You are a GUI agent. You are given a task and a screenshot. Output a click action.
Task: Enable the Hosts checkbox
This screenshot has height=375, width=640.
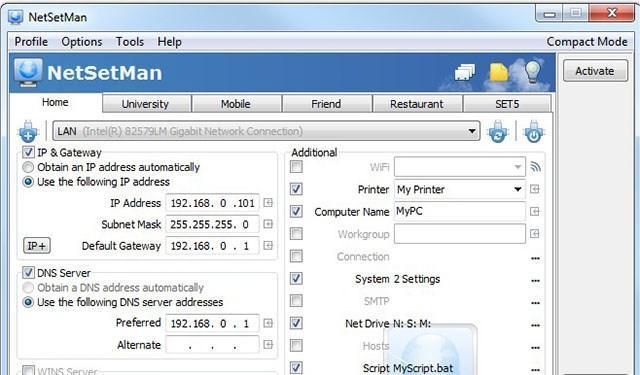296,345
